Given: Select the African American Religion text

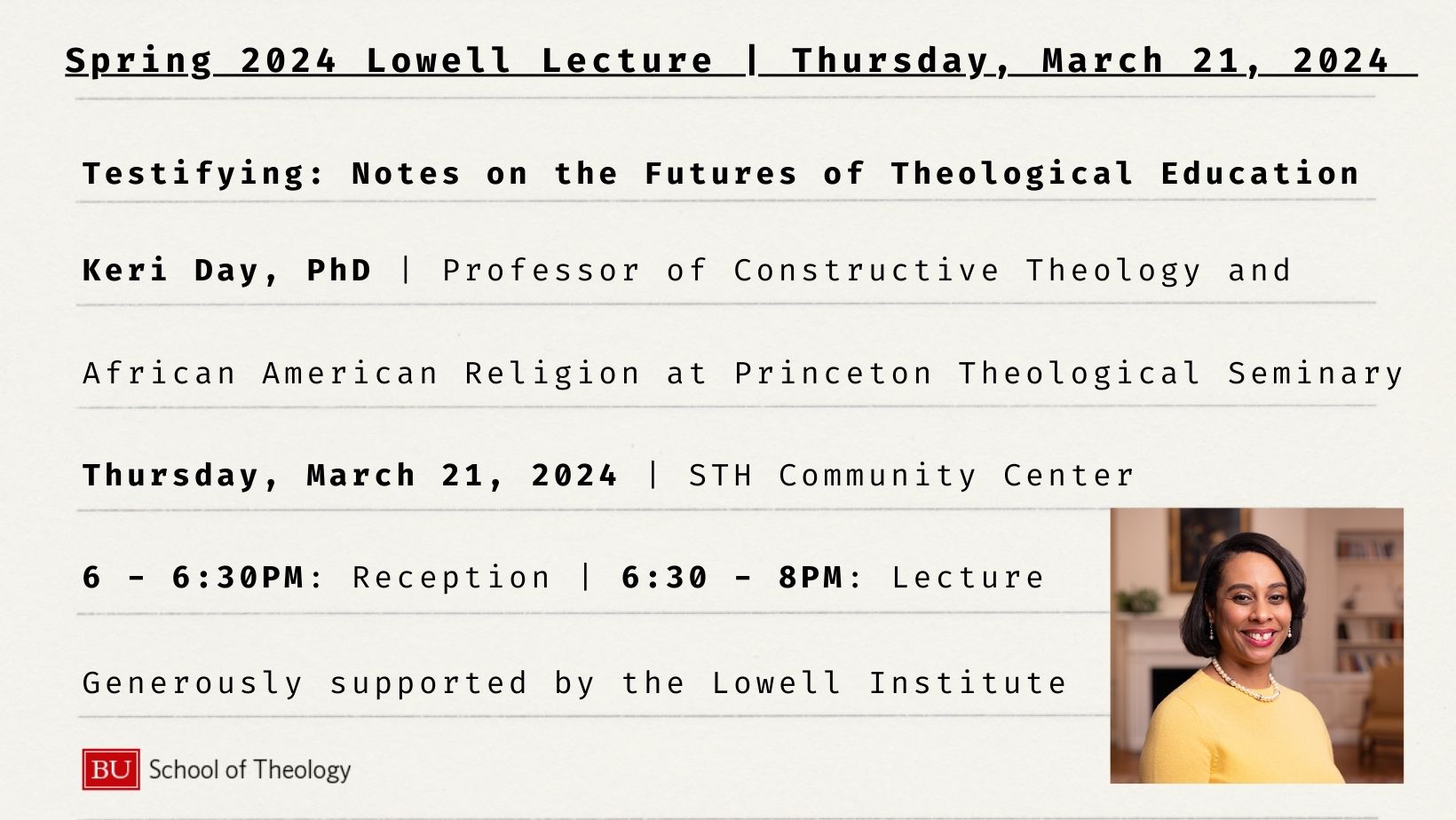Looking at the screenshot, I should (361, 374).
